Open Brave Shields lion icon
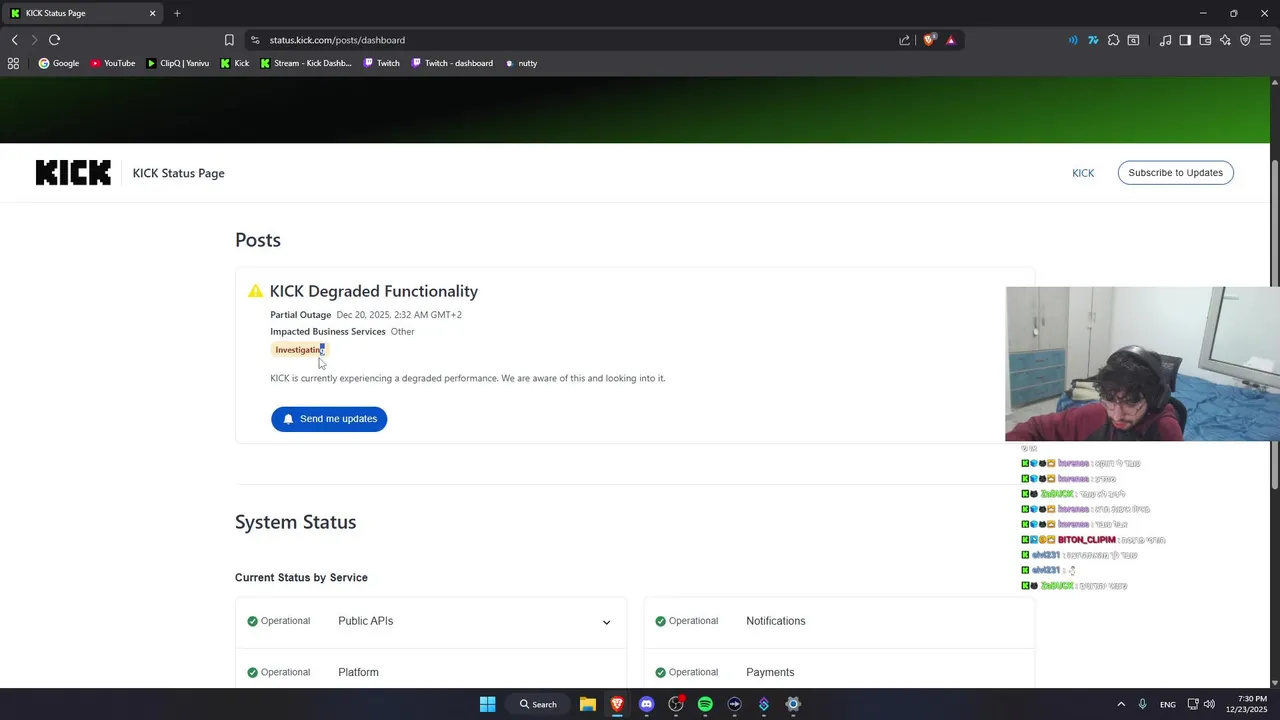 (x=929, y=40)
